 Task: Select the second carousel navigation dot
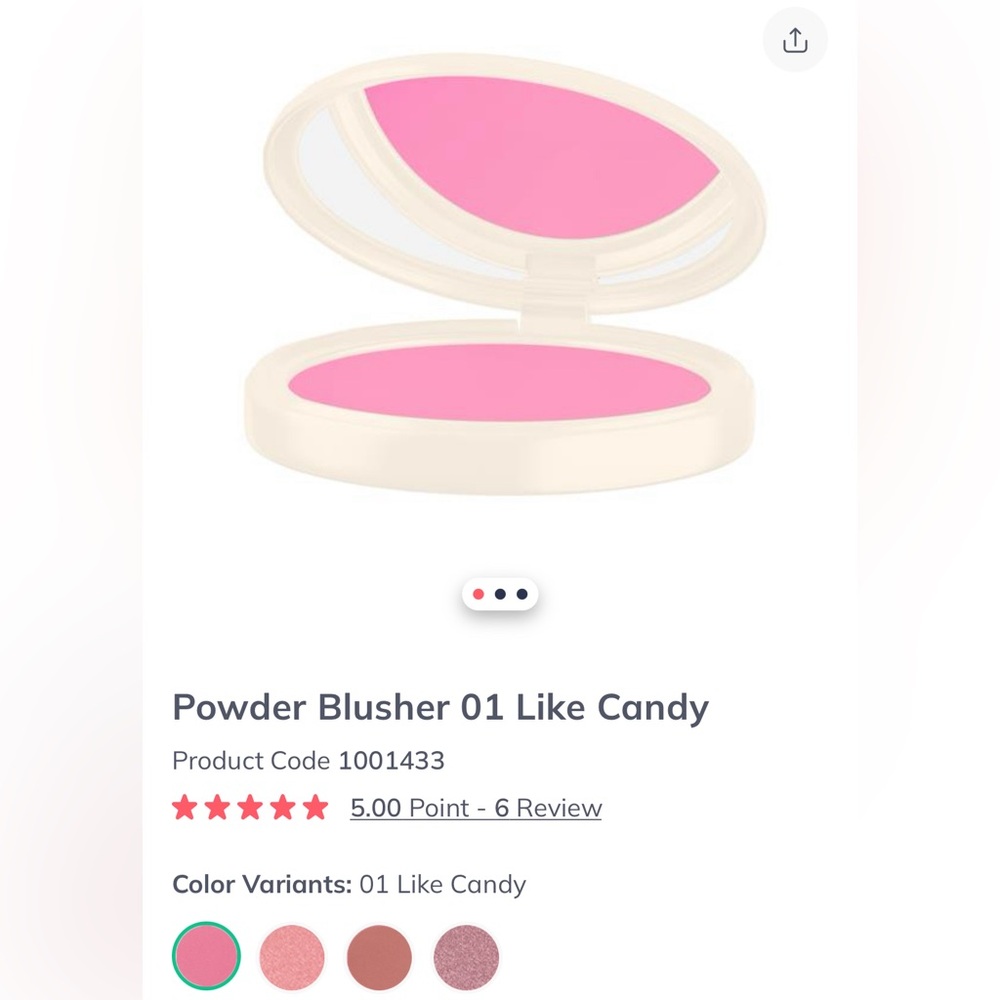click(x=501, y=593)
